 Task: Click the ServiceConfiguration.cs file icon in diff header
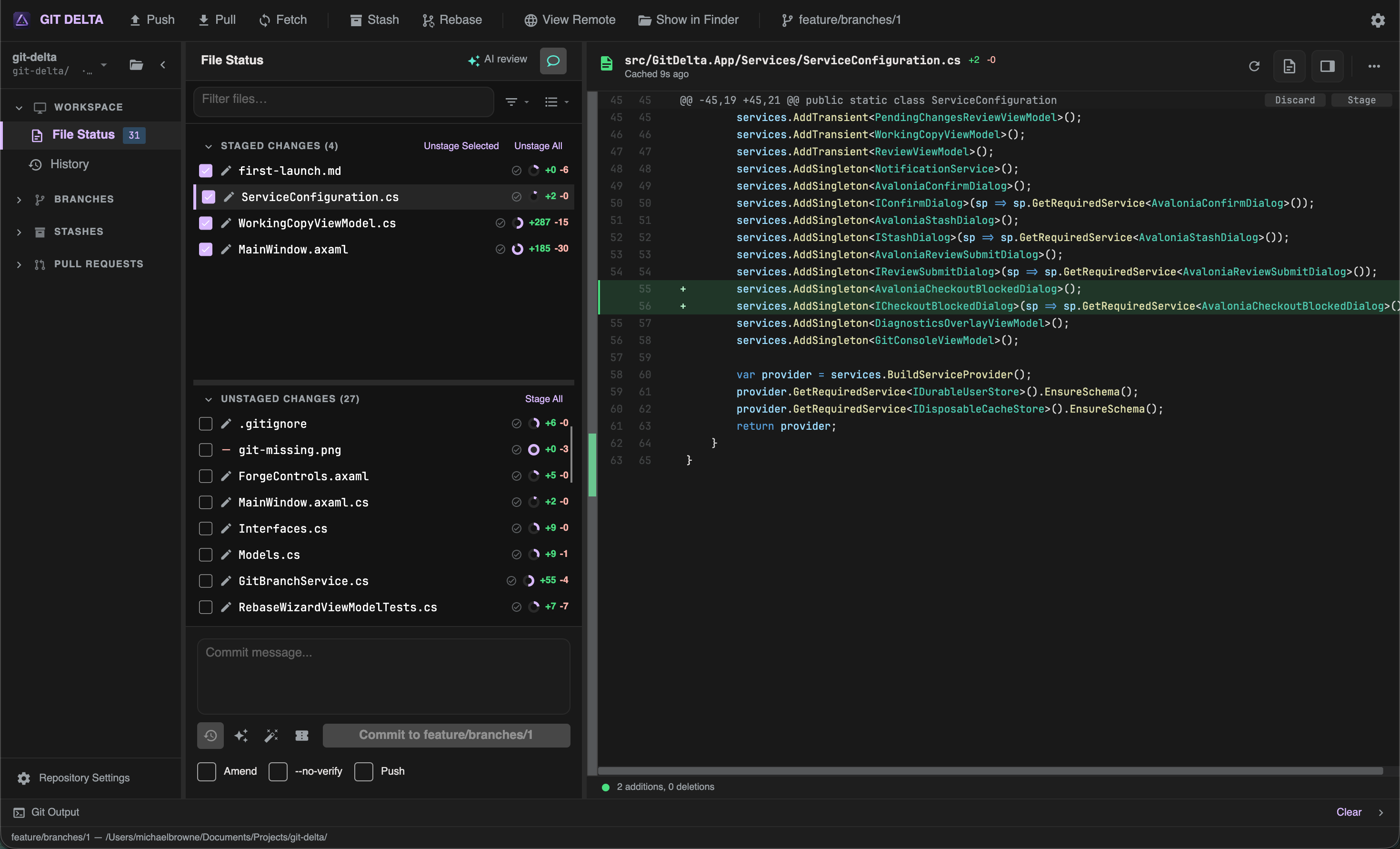(606, 63)
